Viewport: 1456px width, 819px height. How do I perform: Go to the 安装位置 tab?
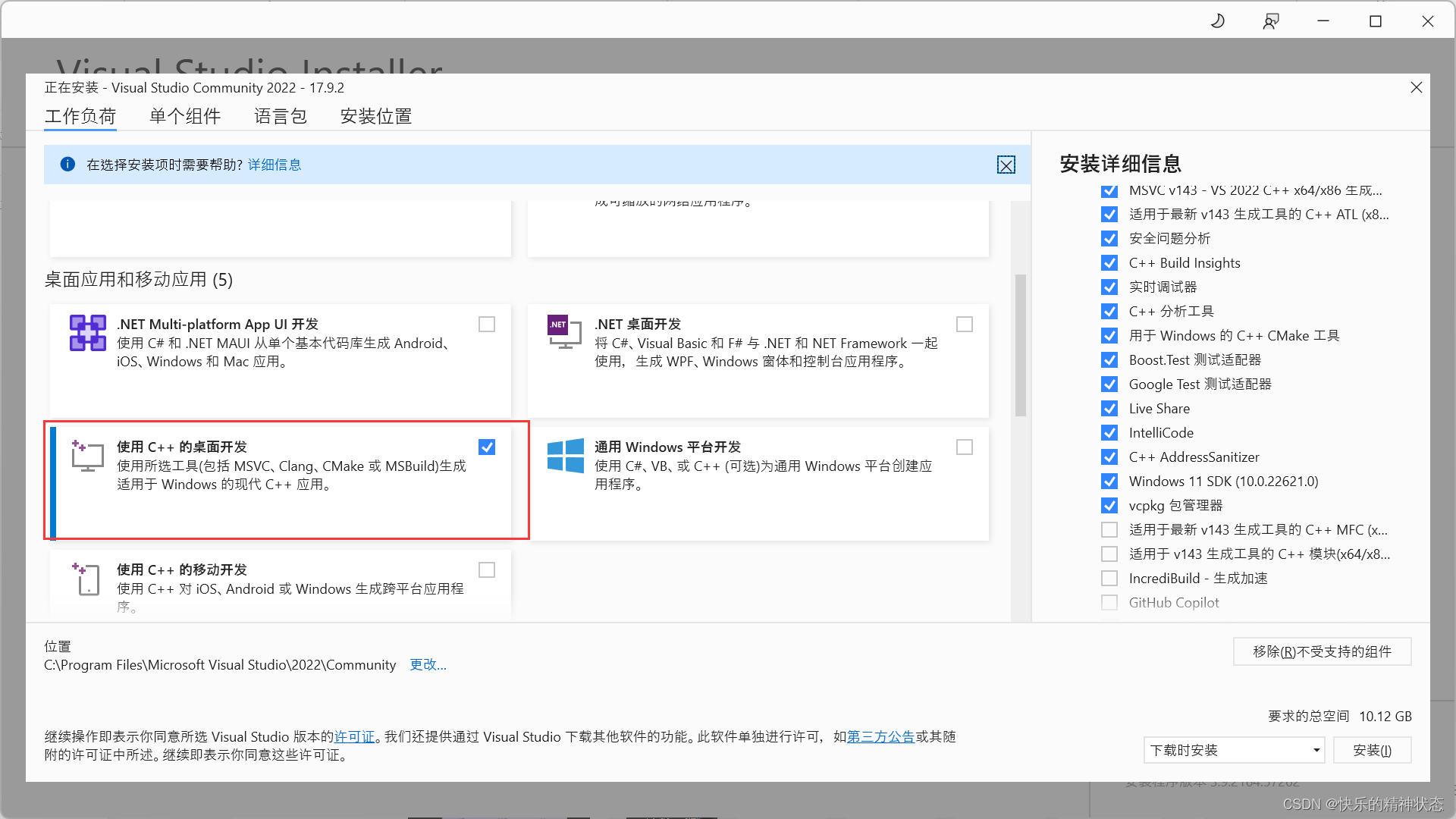tap(376, 117)
